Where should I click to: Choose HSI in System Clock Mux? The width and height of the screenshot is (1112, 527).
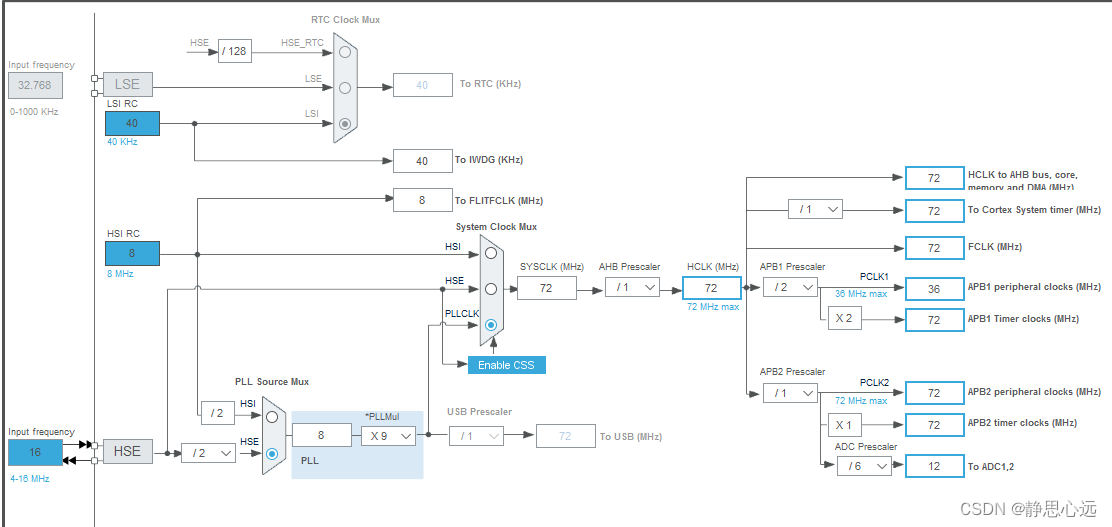point(491,253)
